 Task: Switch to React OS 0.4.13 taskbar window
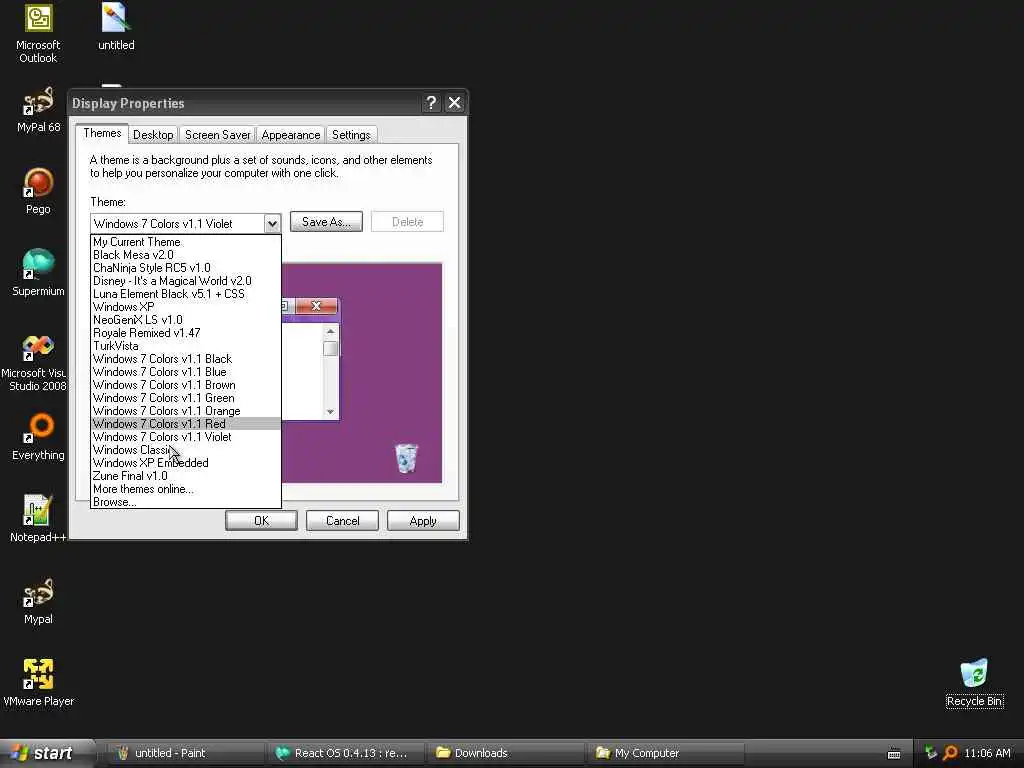tap(346, 753)
